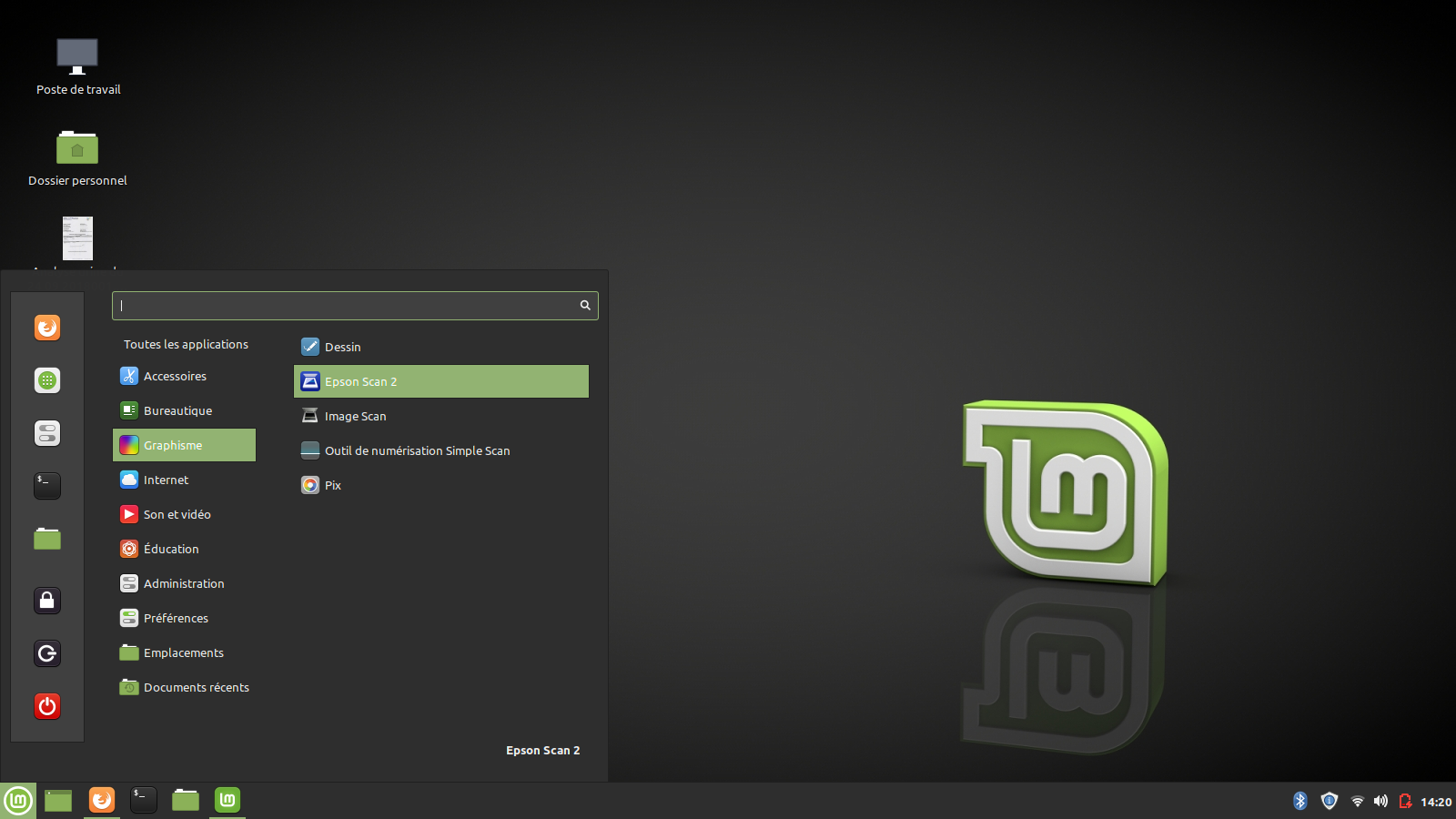The image size is (1456, 819).
Task: Launch the Pix image viewer
Action: coord(441,485)
